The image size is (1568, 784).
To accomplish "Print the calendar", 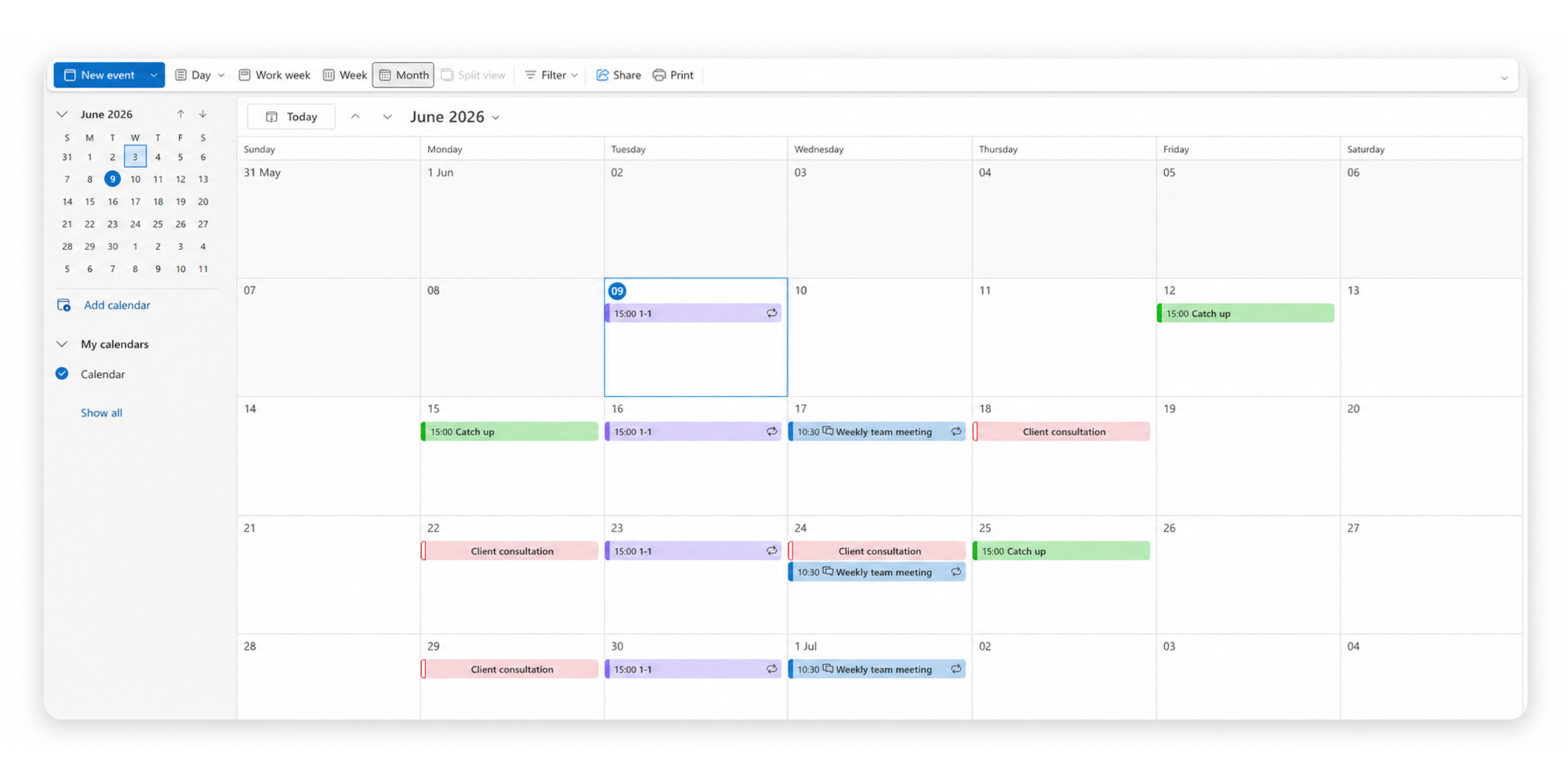I will click(x=673, y=75).
